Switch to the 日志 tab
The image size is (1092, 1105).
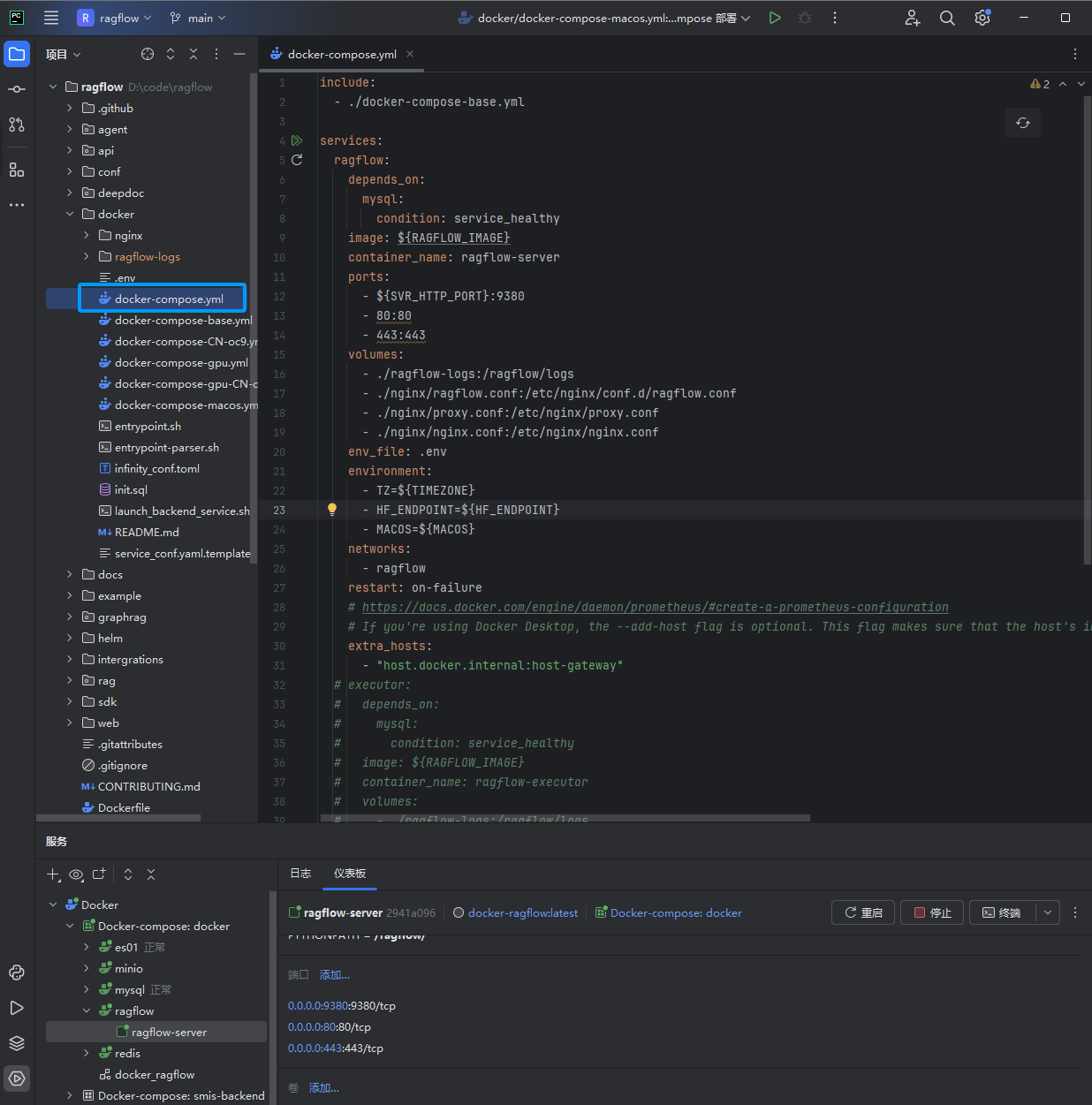(300, 874)
